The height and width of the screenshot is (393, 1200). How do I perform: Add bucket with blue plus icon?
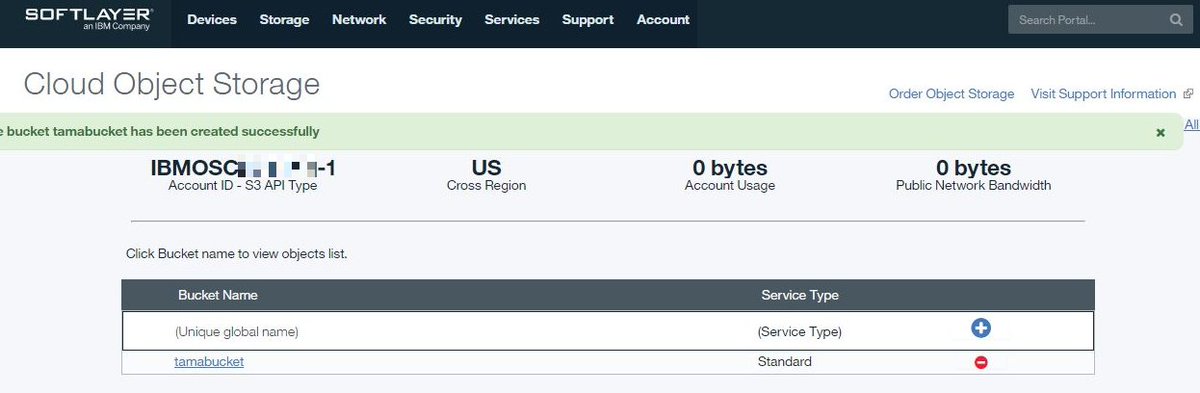(x=980, y=328)
